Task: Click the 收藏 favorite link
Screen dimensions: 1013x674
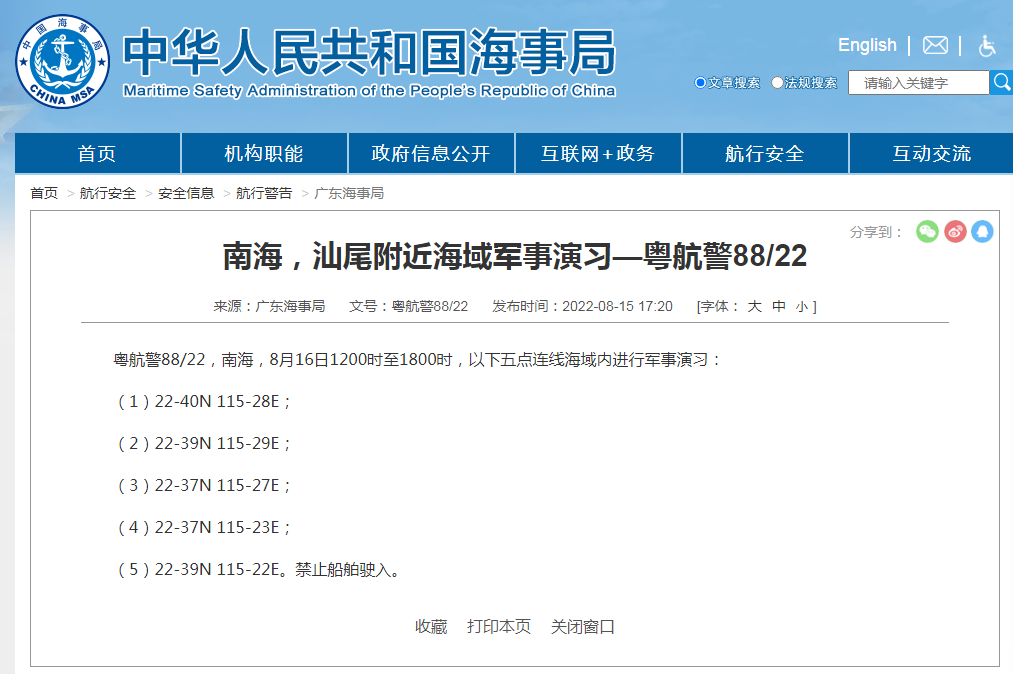Action: (430, 627)
